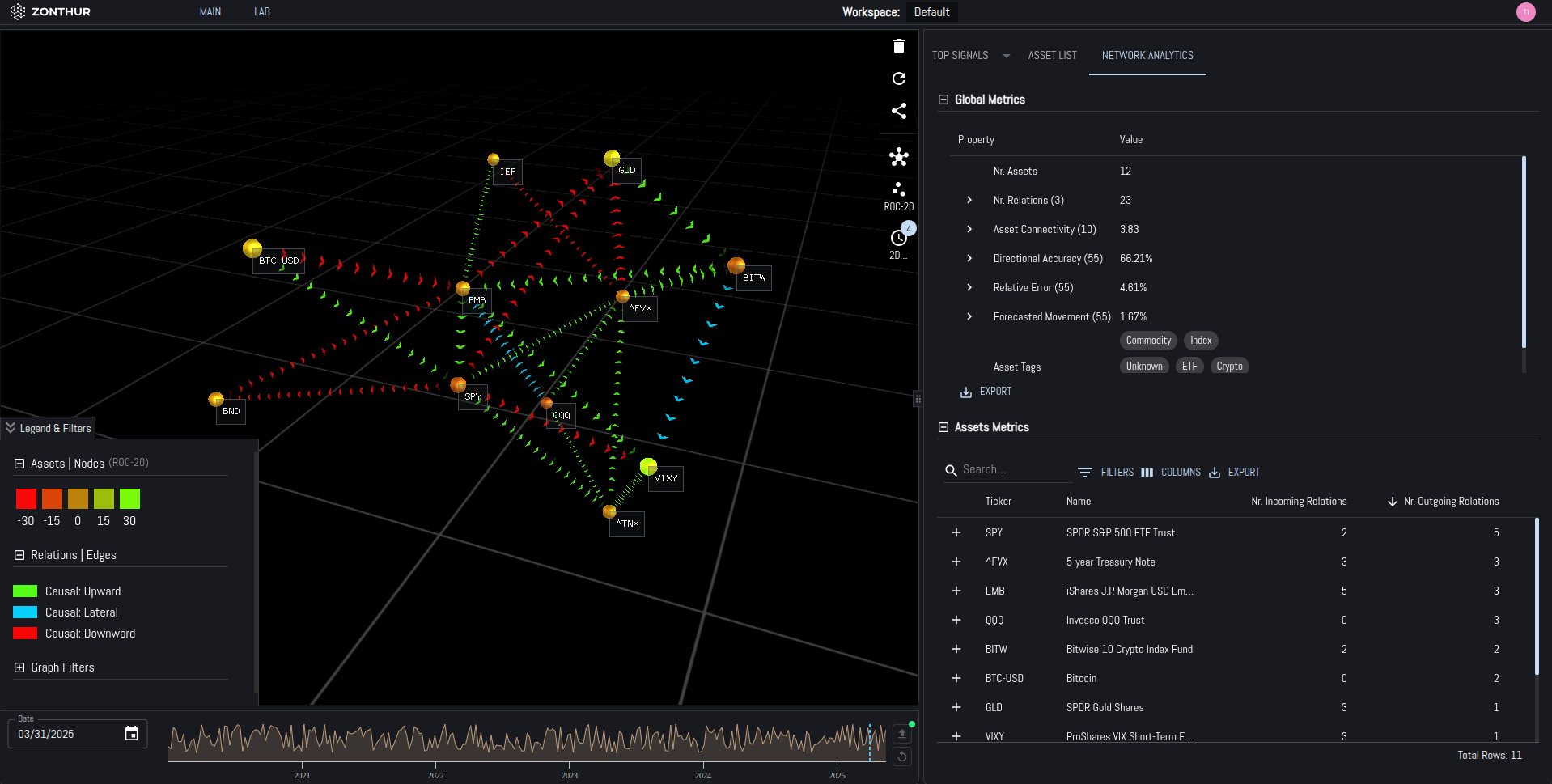Click the Filters button in Assets Metrics

pos(1106,472)
